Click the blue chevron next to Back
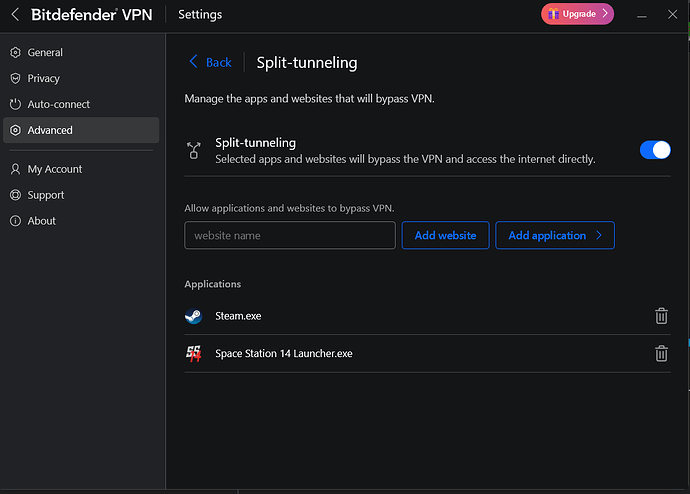 193,62
